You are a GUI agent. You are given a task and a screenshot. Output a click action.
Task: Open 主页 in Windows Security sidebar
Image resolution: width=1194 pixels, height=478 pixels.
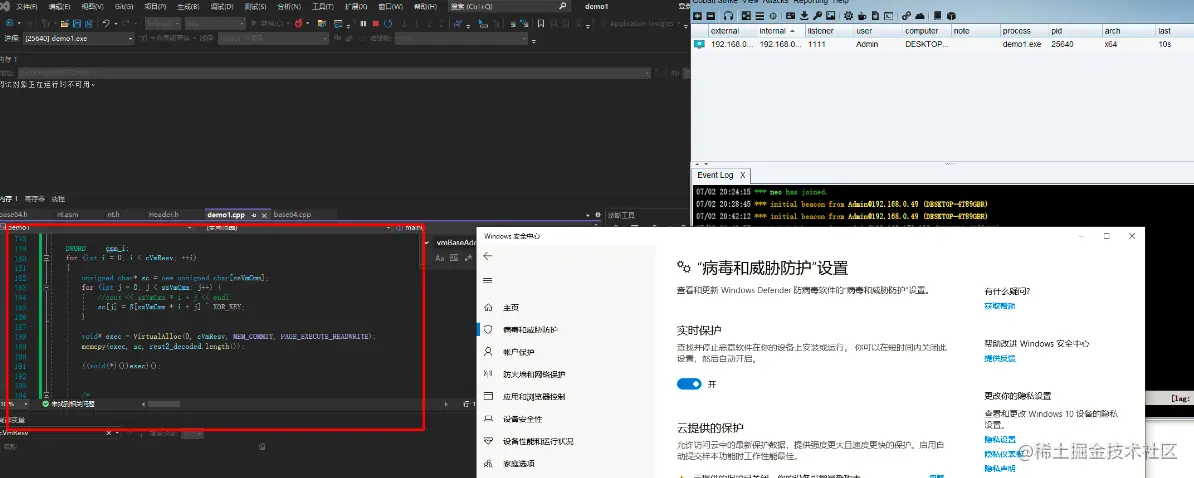pyautogui.click(x=510, y=308)
